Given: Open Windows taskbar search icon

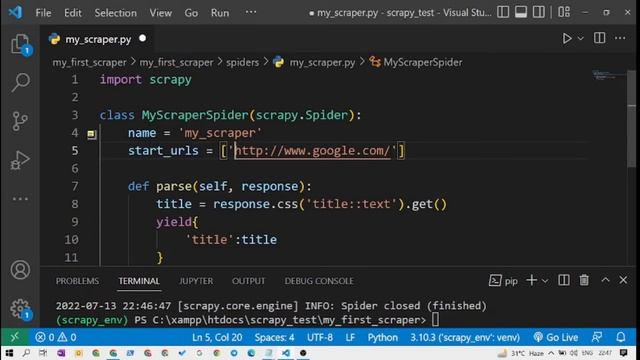Looking at the screenshot, I should click(26, 353).
